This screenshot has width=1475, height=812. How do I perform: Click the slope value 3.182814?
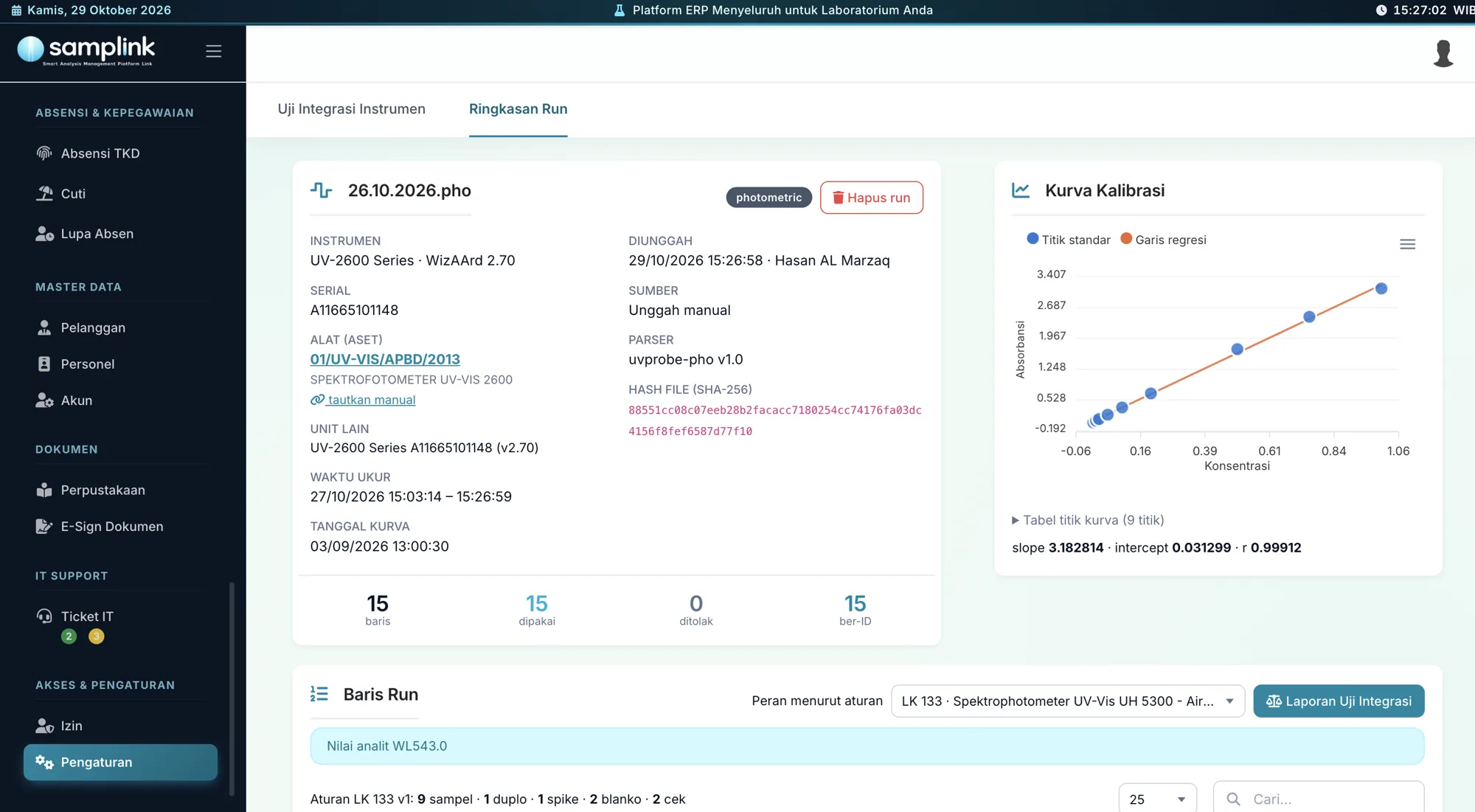1076,547
